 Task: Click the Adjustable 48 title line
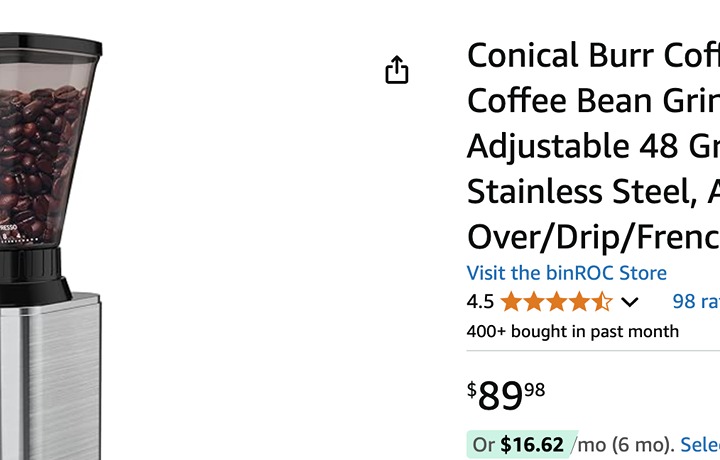point(593,146)
